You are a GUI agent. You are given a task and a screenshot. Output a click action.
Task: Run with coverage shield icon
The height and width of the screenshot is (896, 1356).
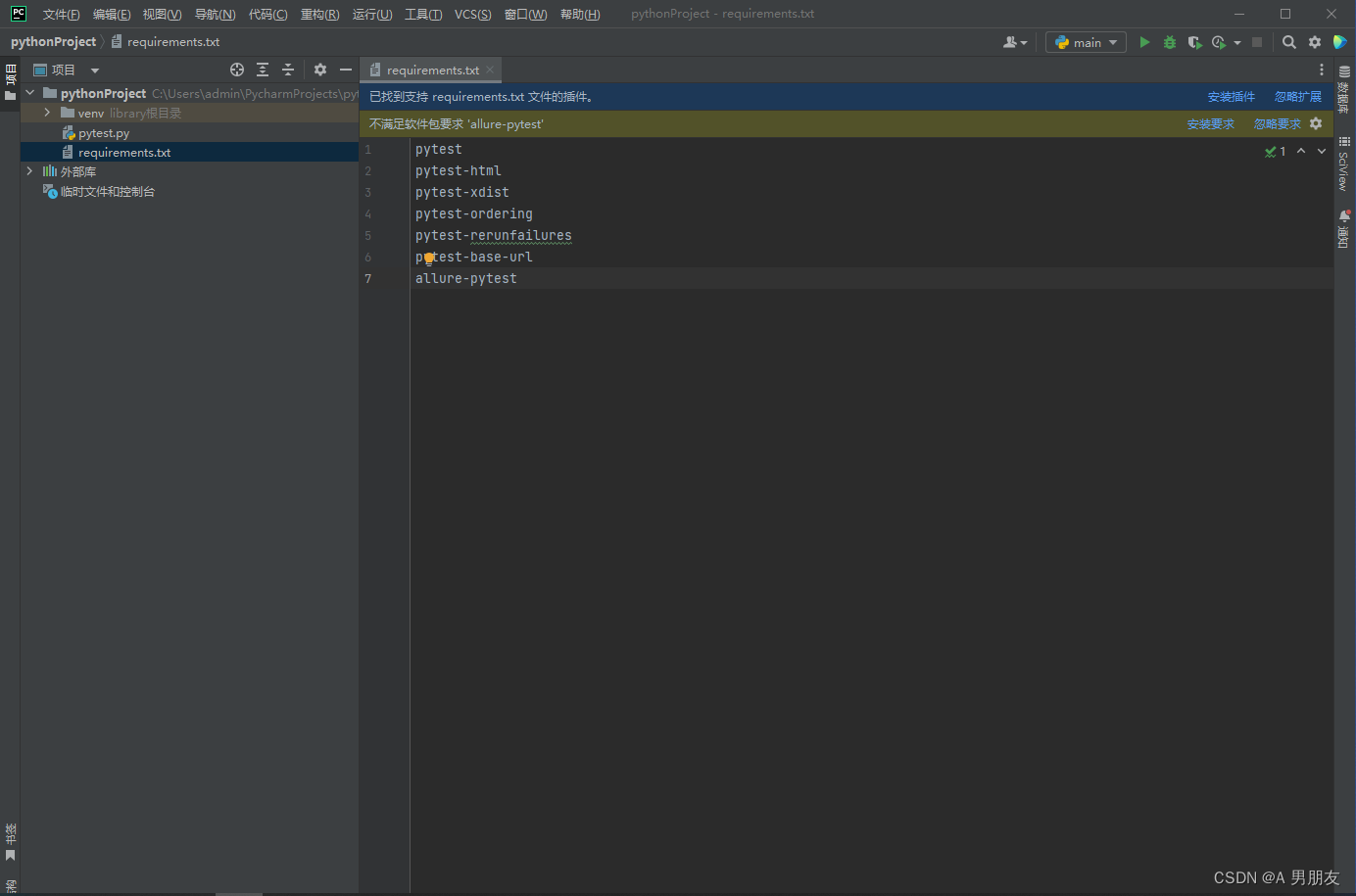click(x=1194, y=42)
